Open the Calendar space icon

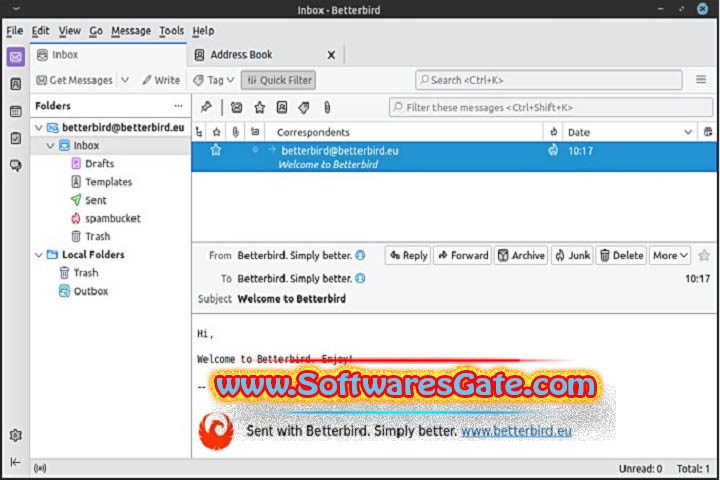click(x=16, y=111)
